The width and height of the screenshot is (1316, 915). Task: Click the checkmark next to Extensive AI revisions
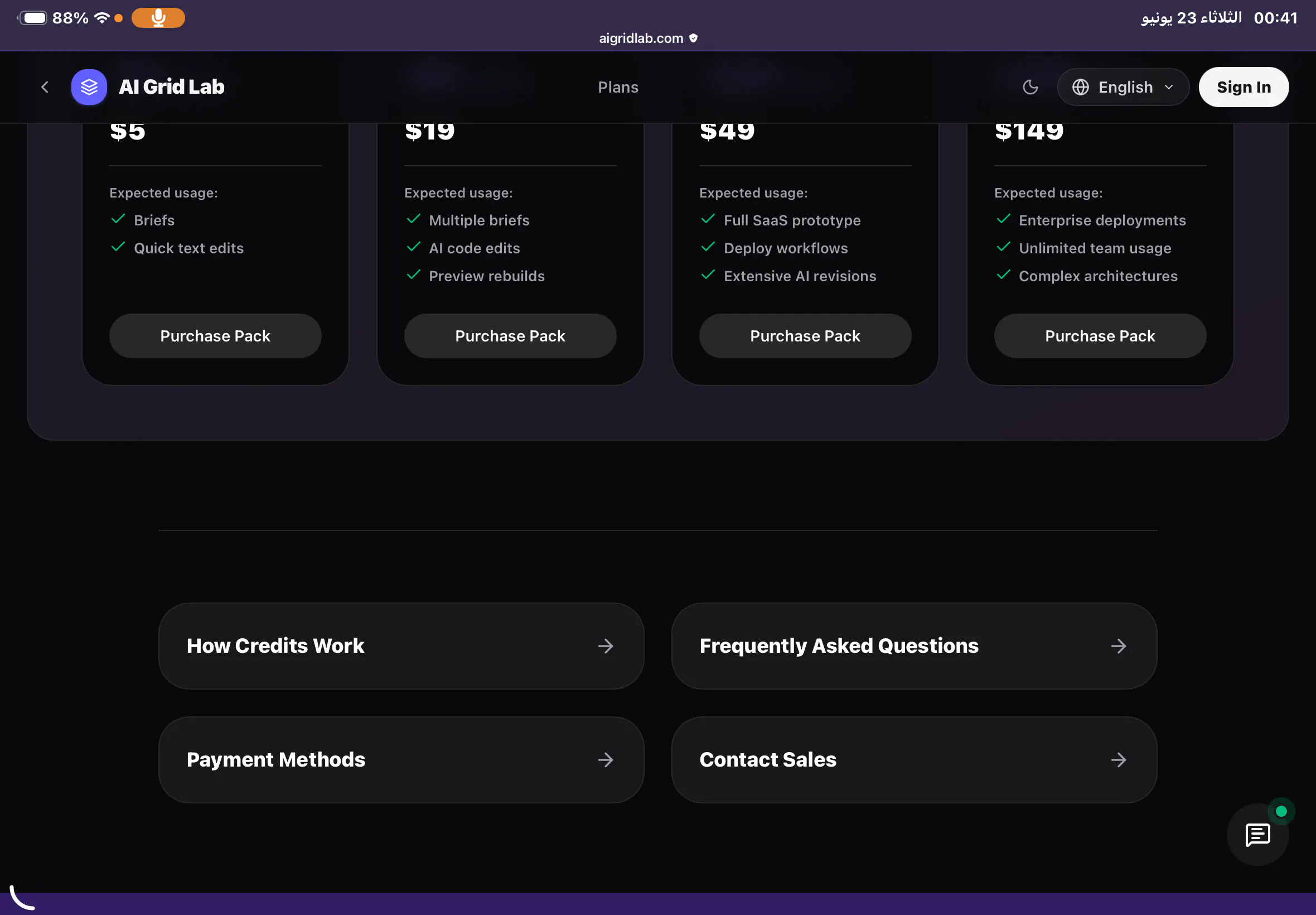[x=708, y=274]
